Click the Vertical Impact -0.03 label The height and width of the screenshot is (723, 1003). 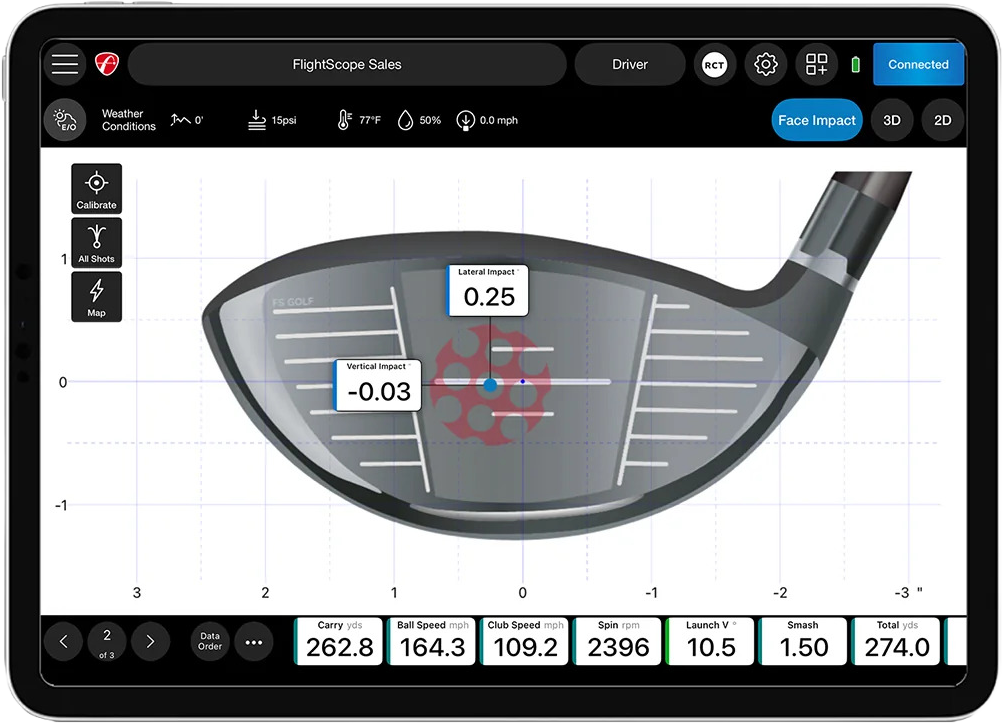tap(378, 385)
